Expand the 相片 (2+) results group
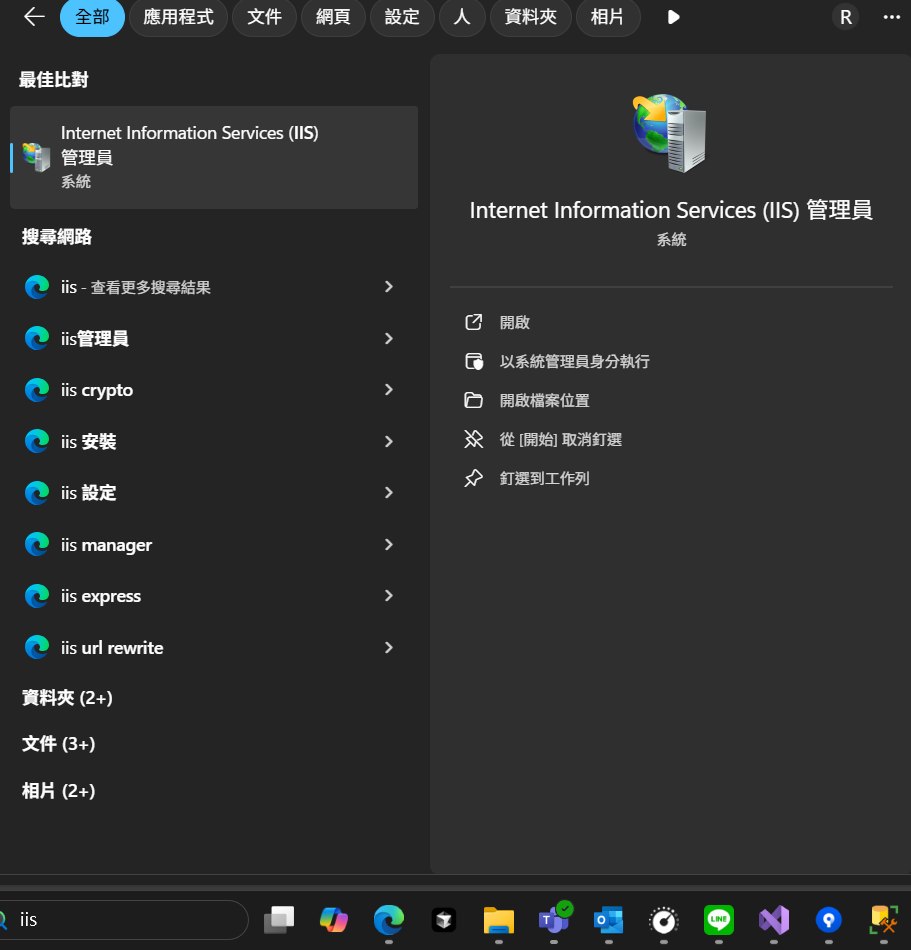The width and height of the screenshot is (911, 950). [59, 791]
